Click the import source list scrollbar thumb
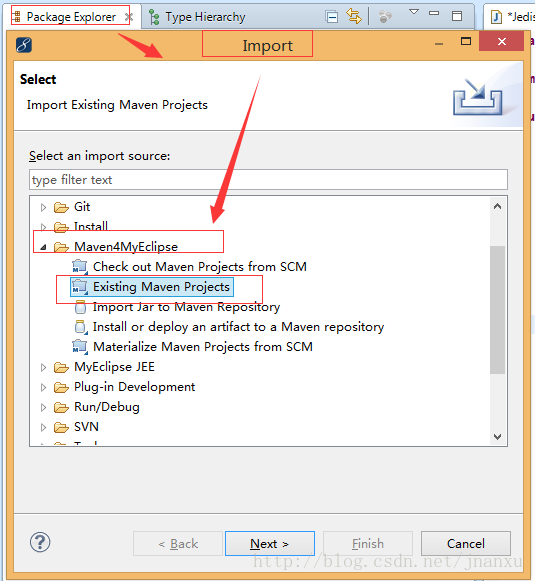 (497, 310)
